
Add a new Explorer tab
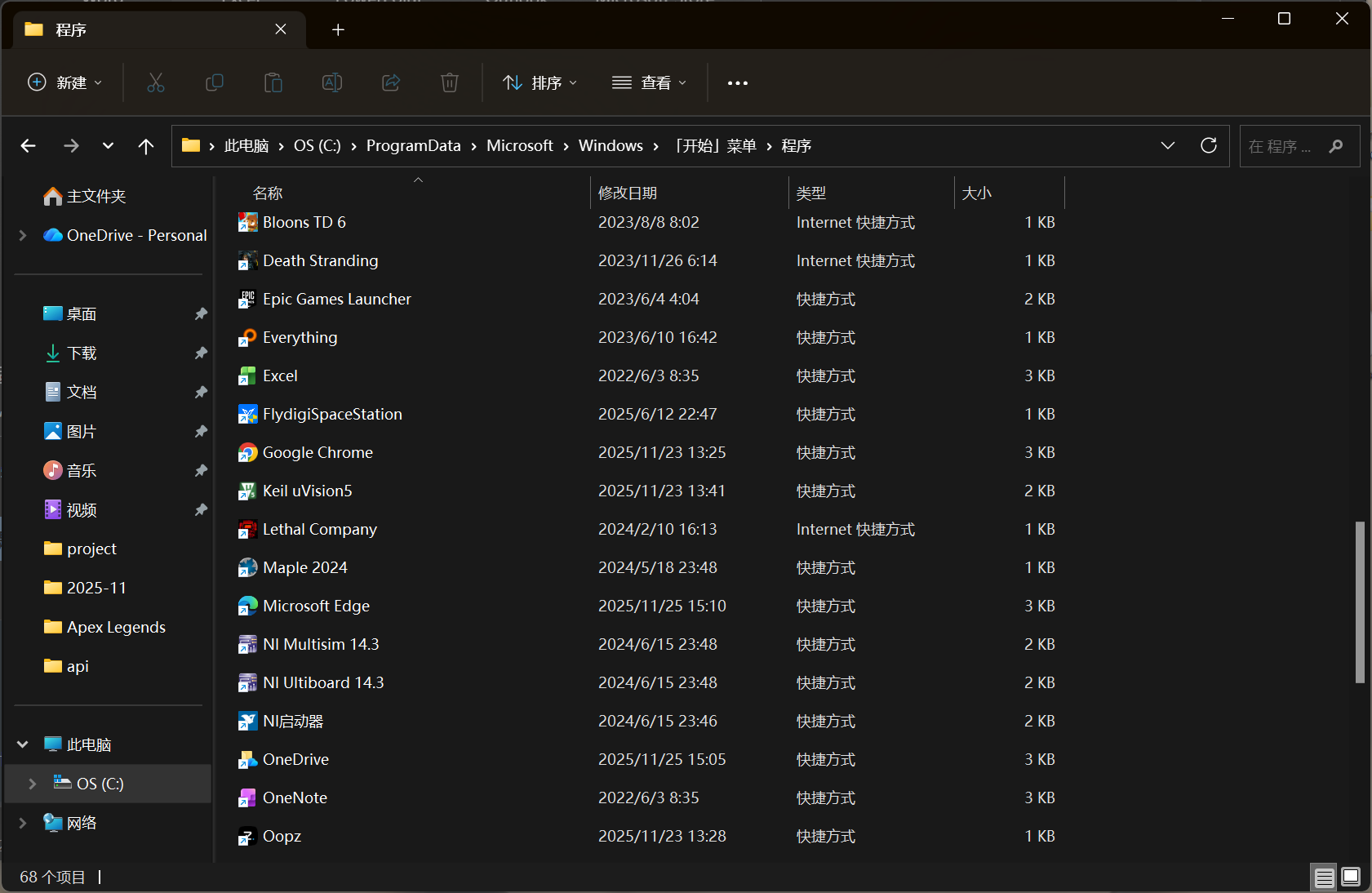tap(338, 30)
